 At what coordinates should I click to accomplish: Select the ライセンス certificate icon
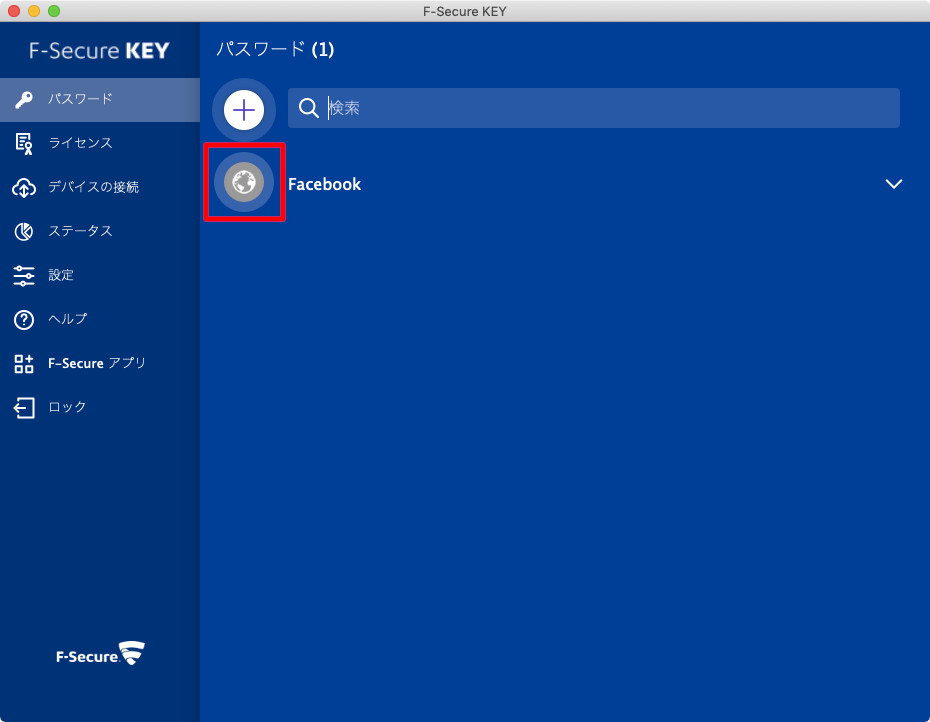(24, 143)
